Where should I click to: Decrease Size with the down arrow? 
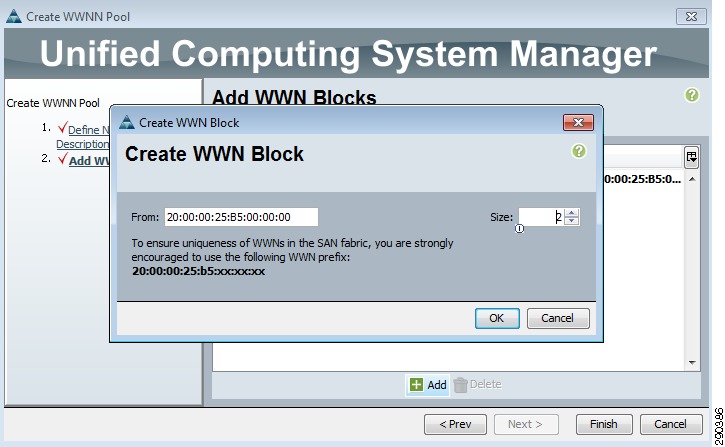click(572, 221)
